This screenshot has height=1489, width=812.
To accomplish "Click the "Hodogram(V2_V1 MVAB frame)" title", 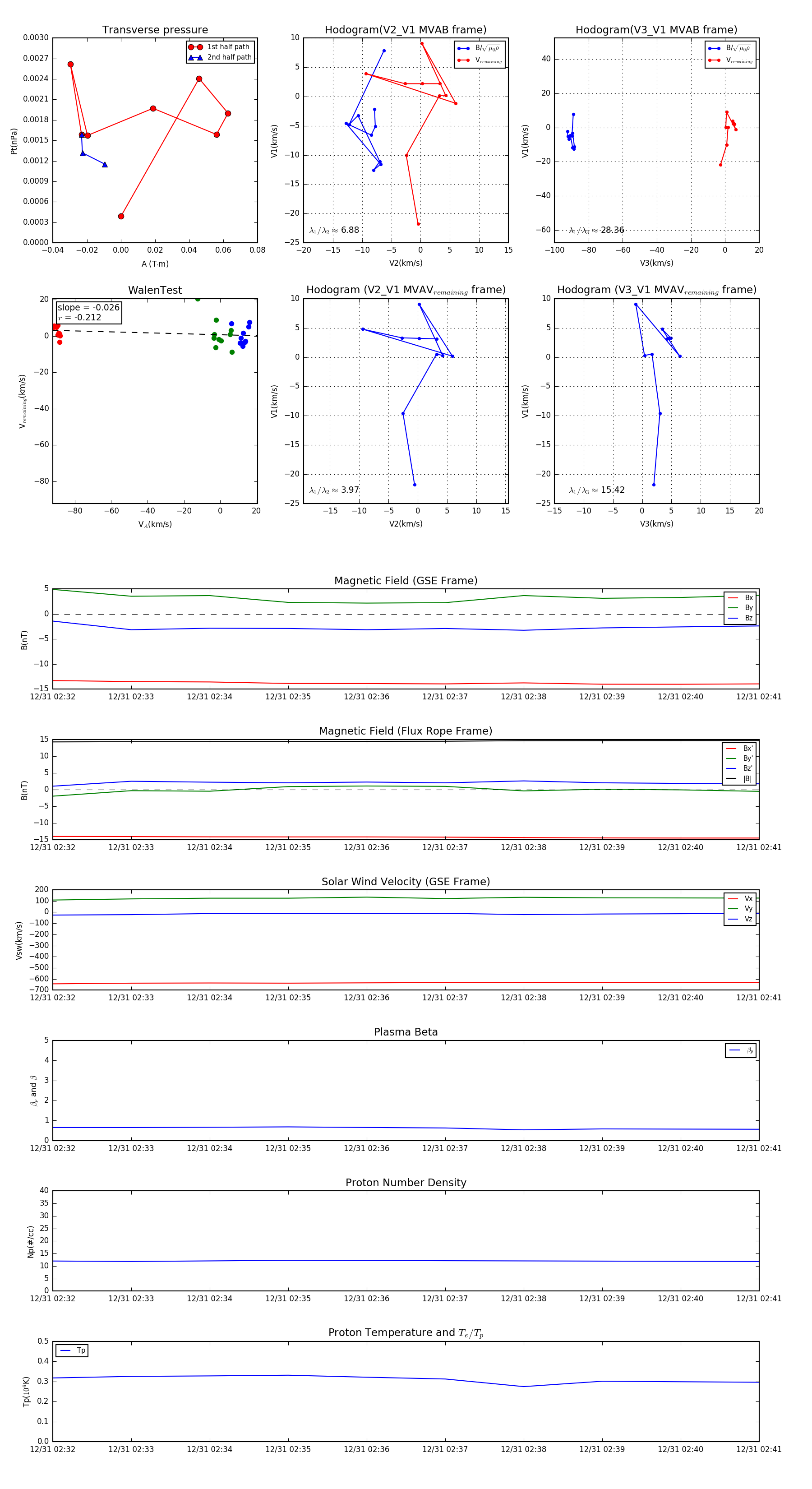I will pos(406,30).
